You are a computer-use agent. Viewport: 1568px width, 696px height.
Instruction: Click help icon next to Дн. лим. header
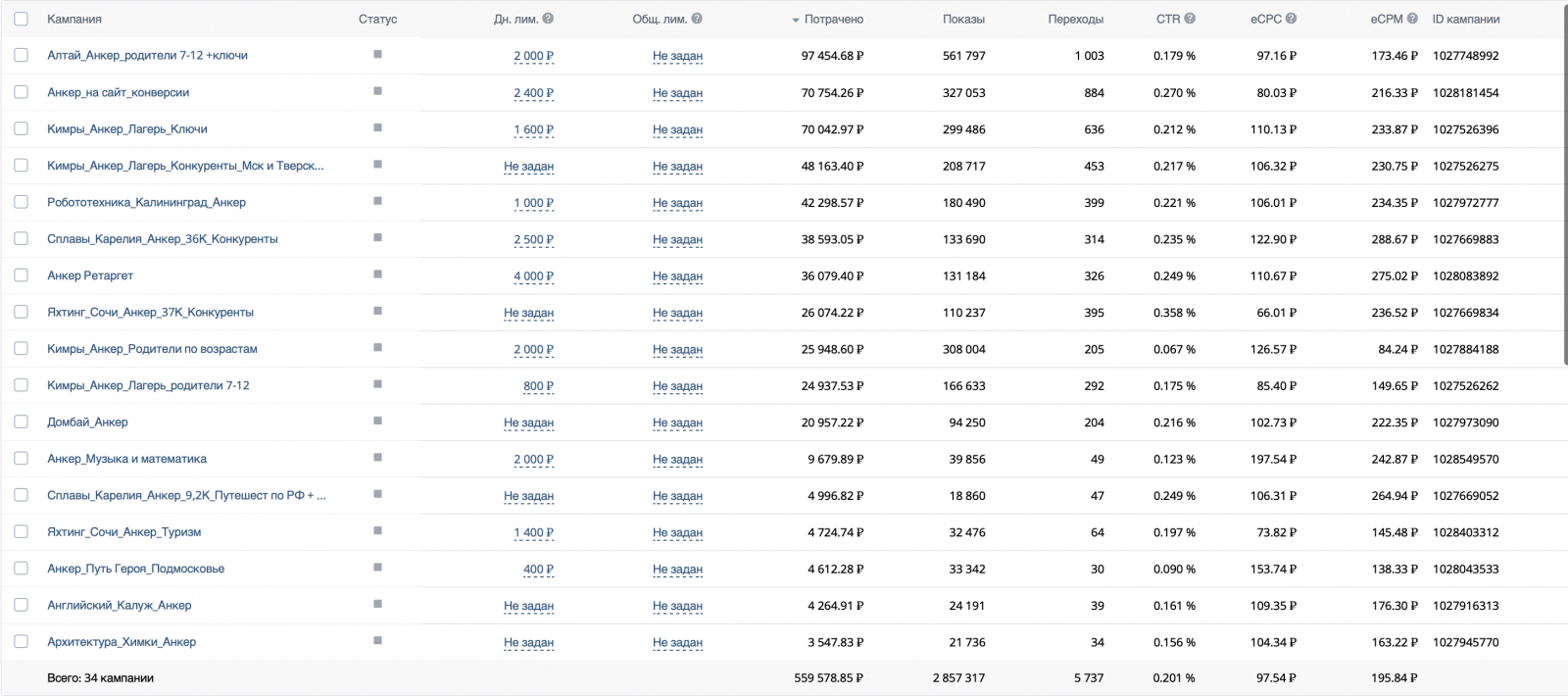pos(548,19)
